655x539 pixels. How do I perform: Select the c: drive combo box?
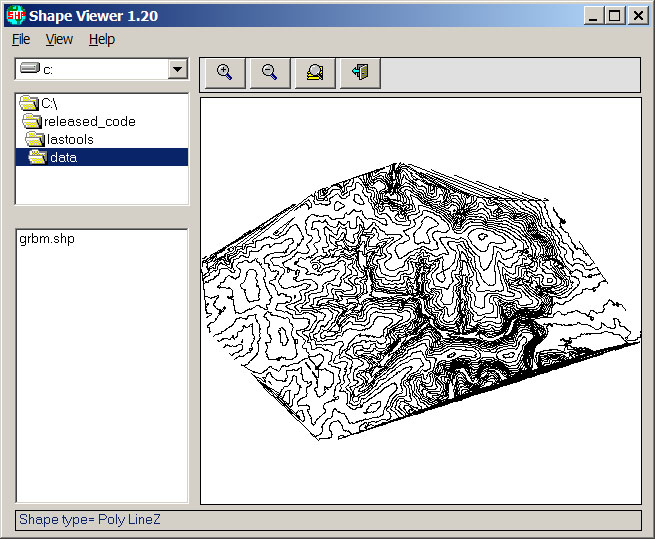[102, 69]
